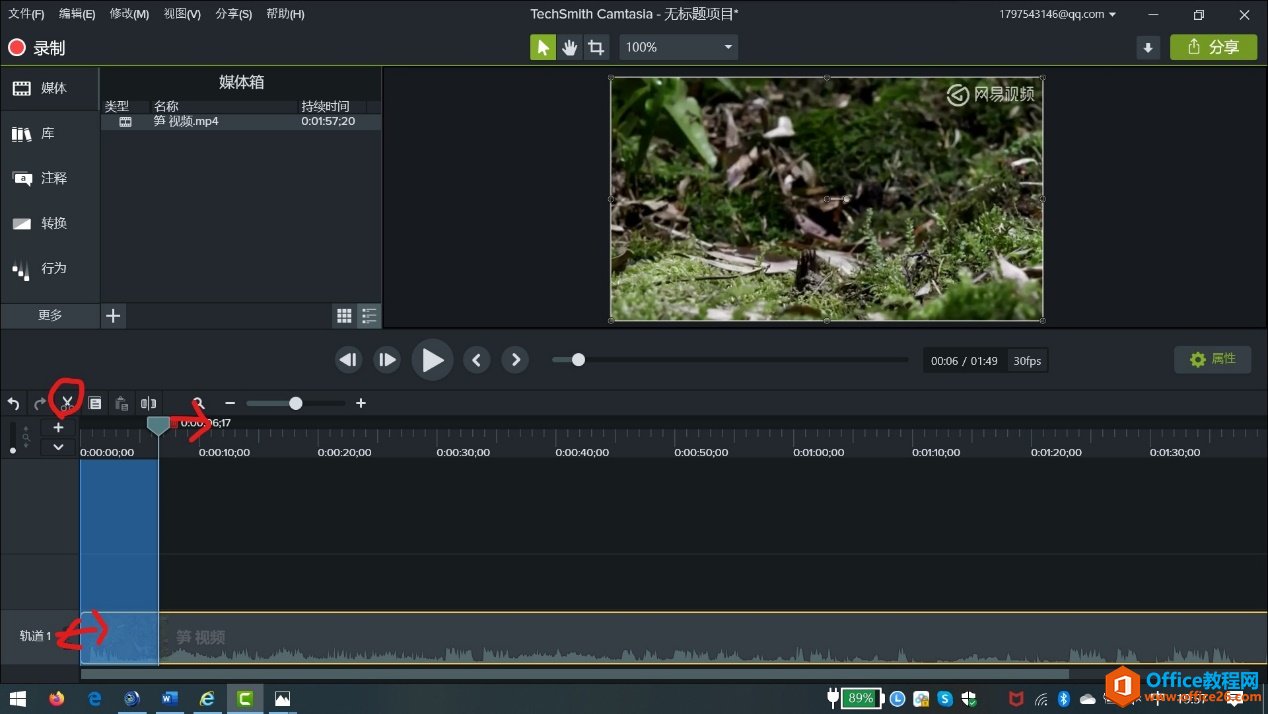Select the 轨道 1 track label

[x=35, y=636]
